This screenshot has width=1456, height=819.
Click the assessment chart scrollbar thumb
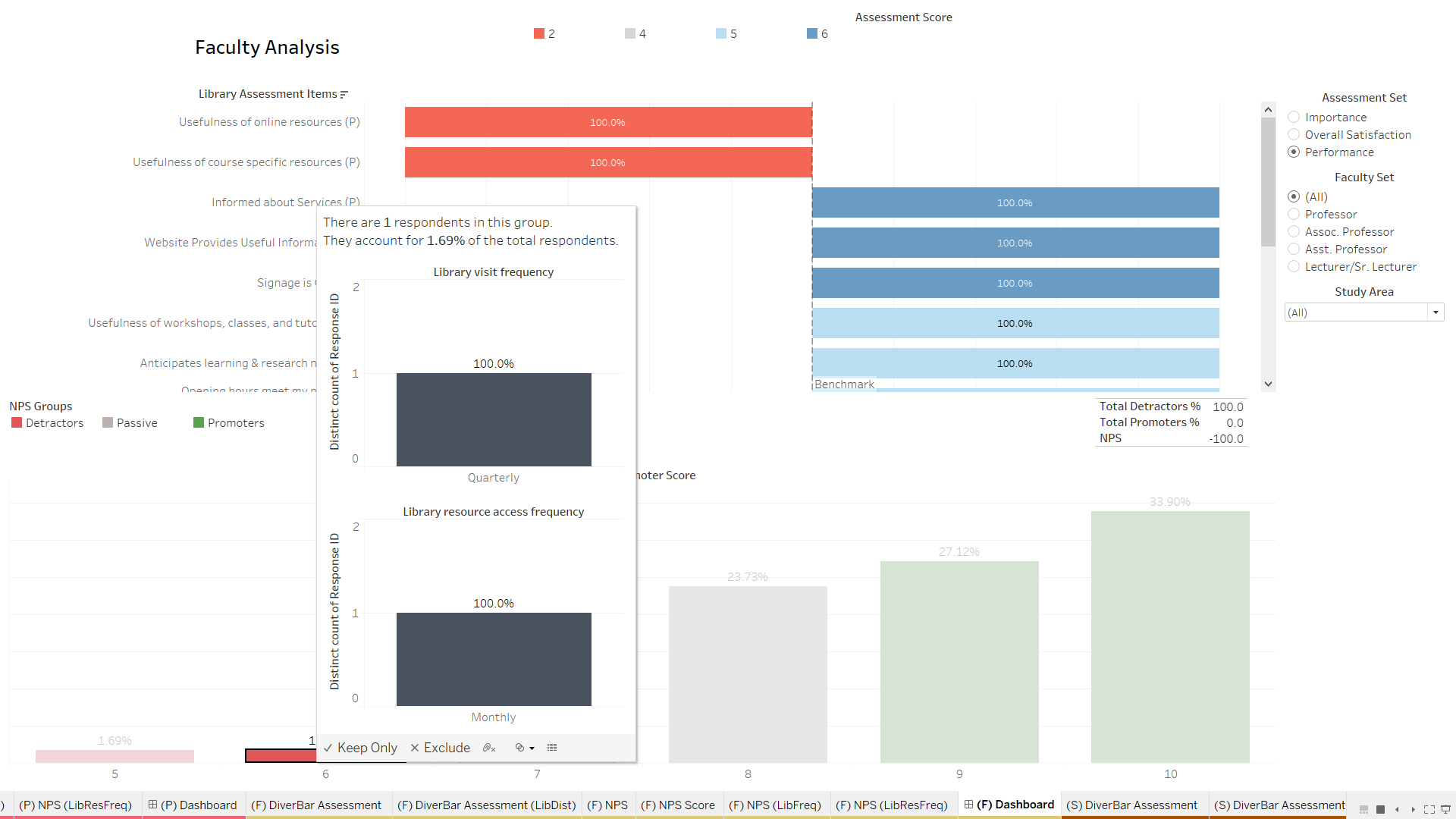tap(1268, 182)
